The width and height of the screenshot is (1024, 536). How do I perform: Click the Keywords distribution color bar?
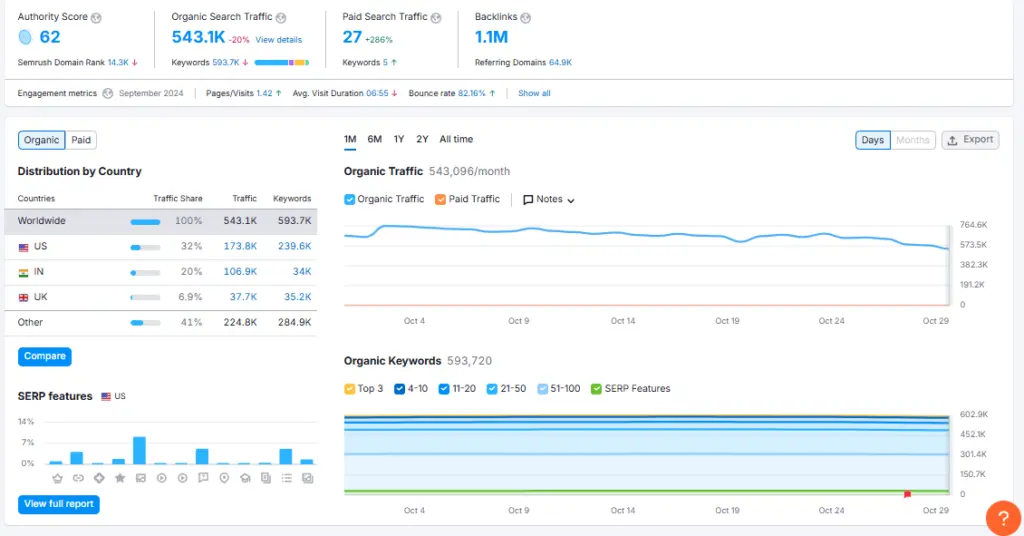point(282,62)
